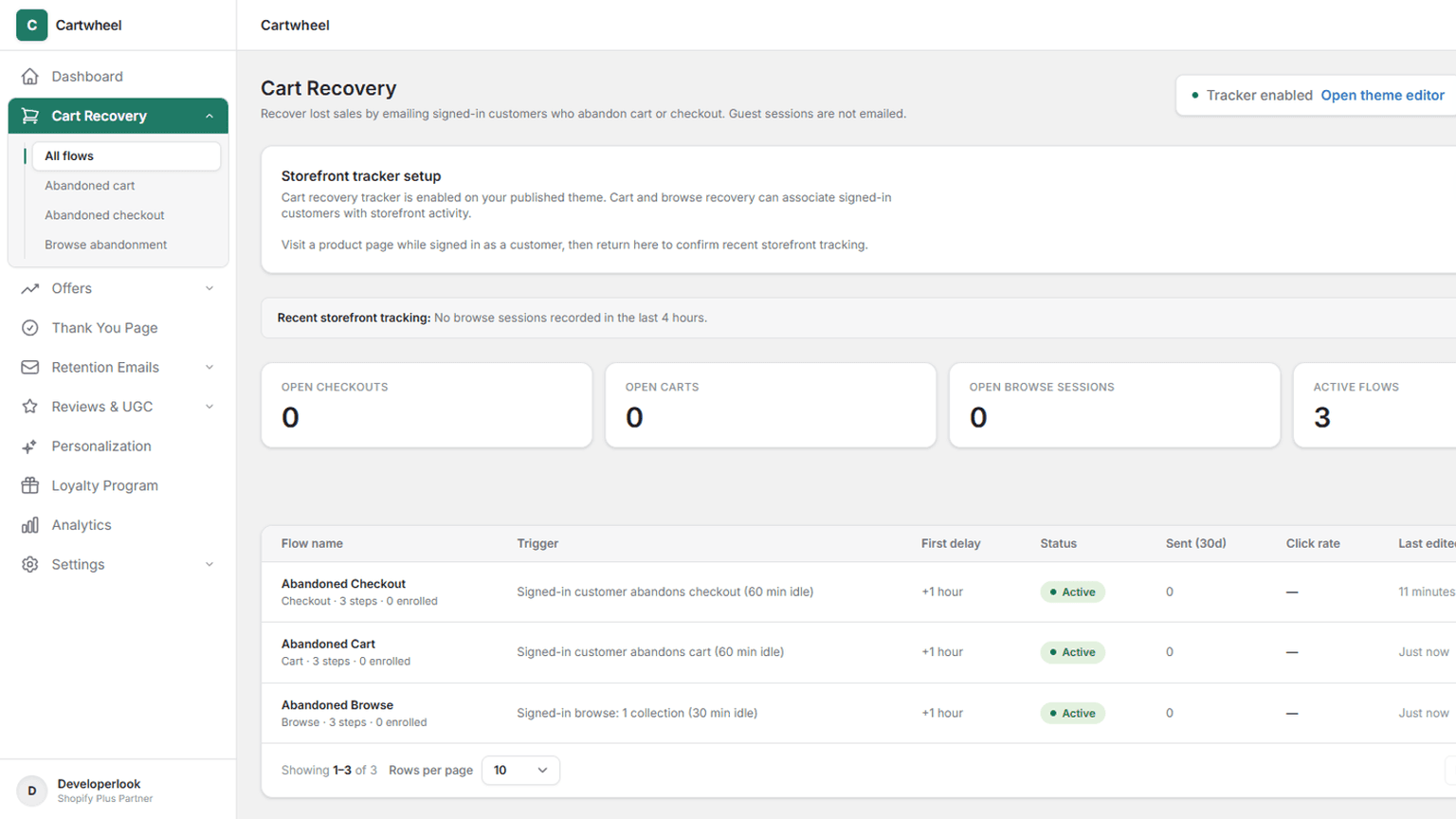The width and height of the screenshot is (1456, 819).
Task: Open the Abandoned Browse flow
Action: point(337,705)
